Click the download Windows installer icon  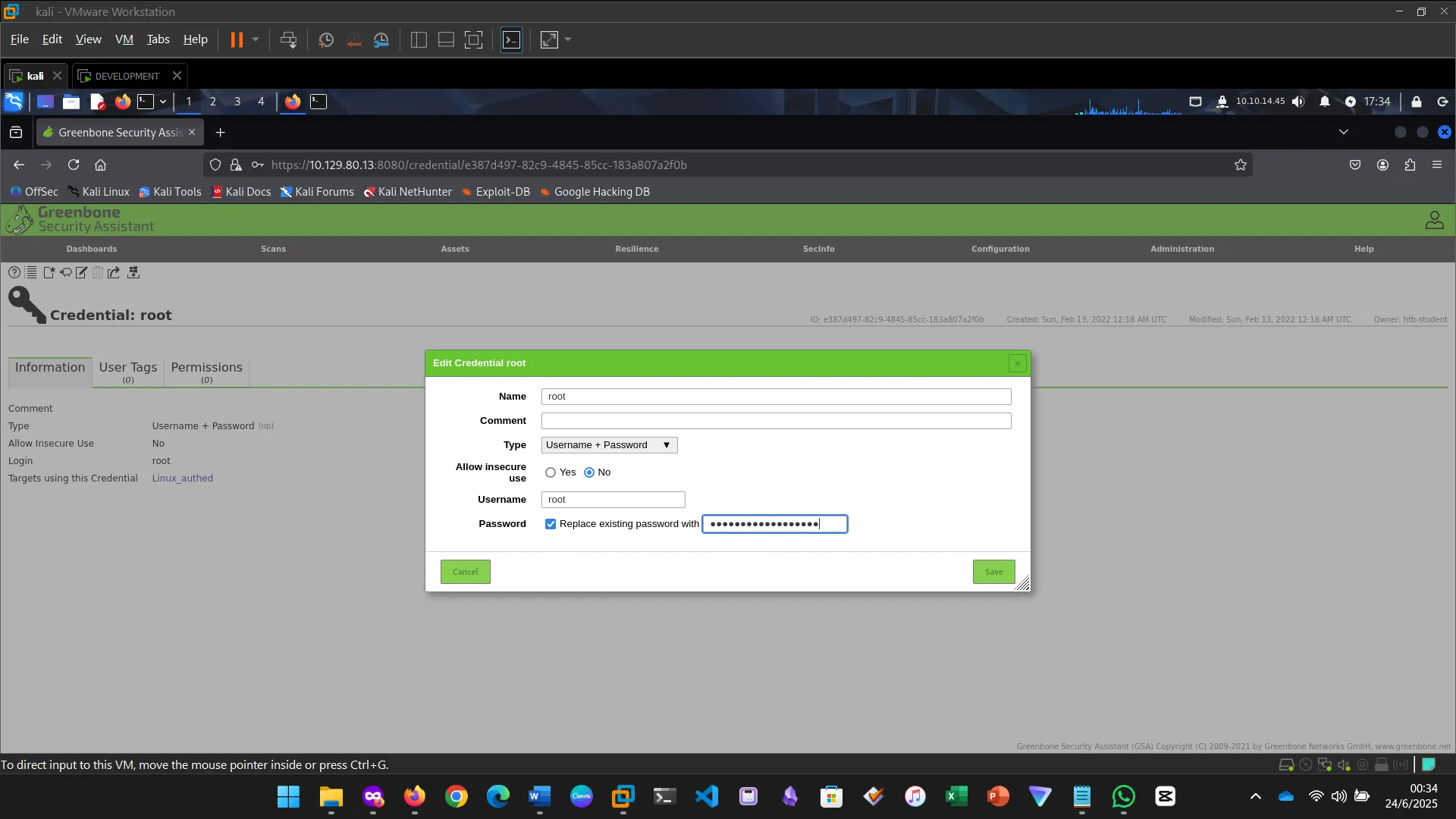[133, 272]
